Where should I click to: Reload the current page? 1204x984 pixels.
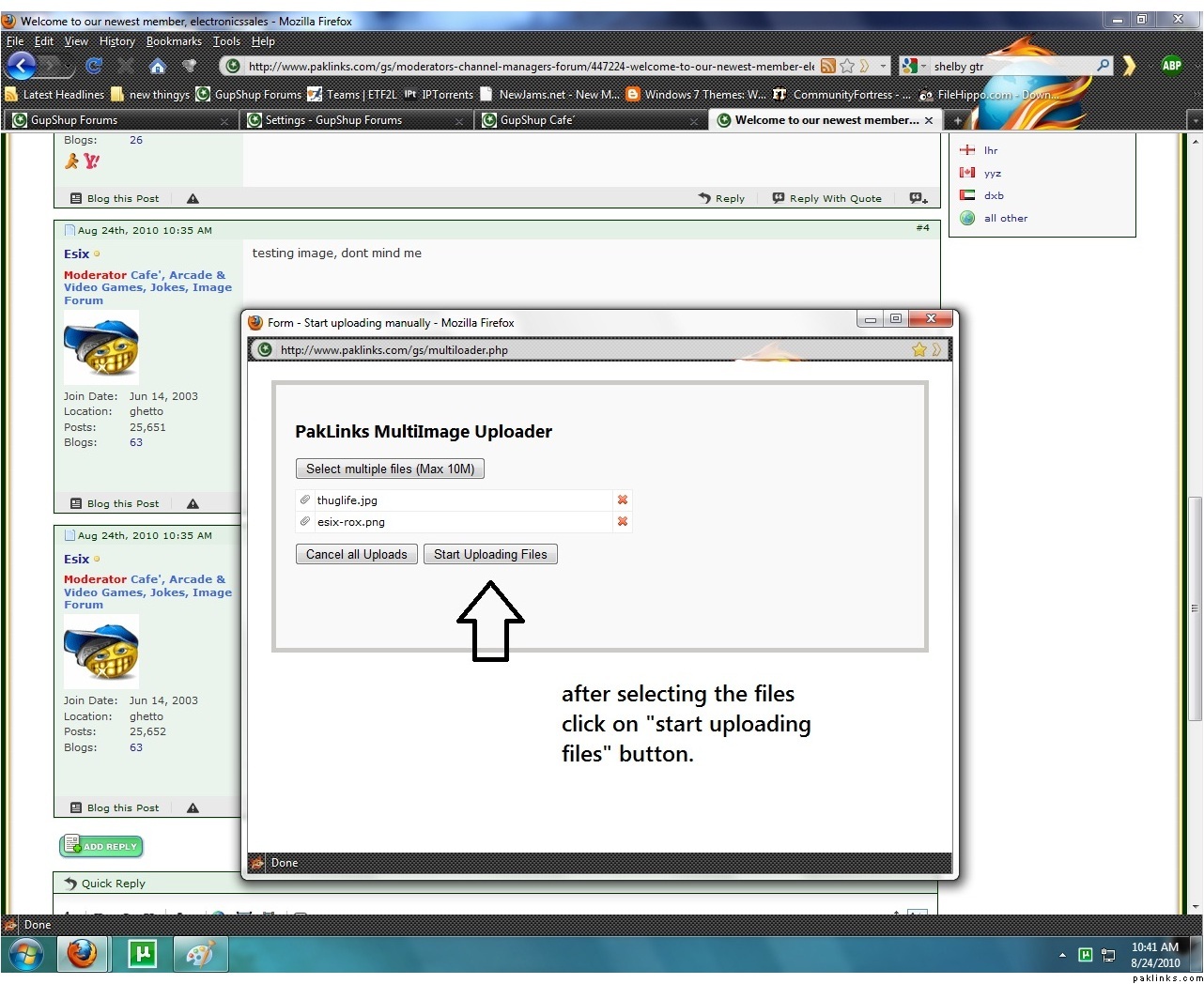pyautogui.click(x=93, y=66)
